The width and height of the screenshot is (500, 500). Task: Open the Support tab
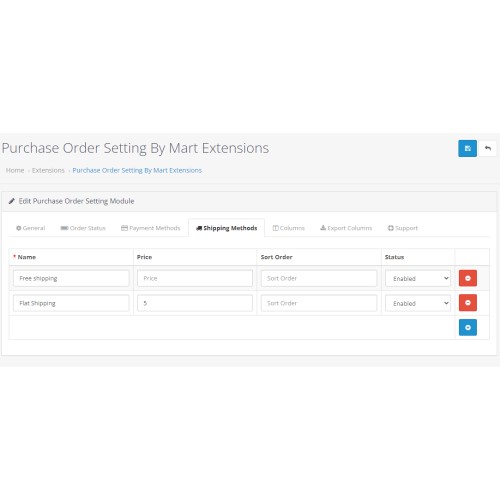pos(402,228)
